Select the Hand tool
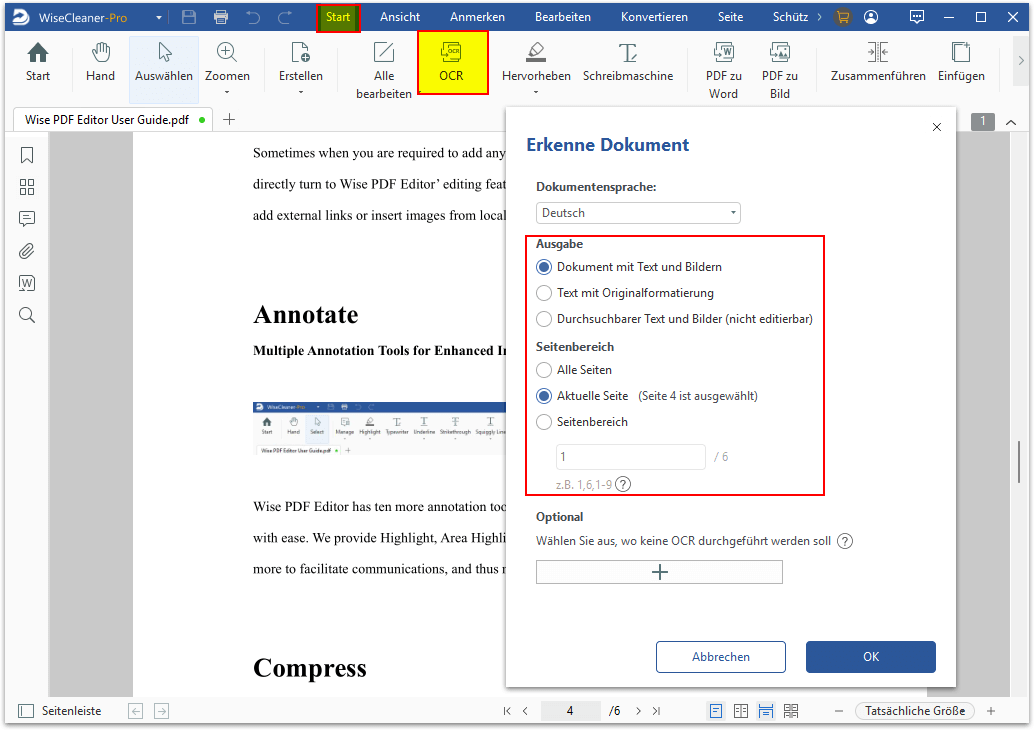Viewport: 1034px width, 730px height. point(100,62)
